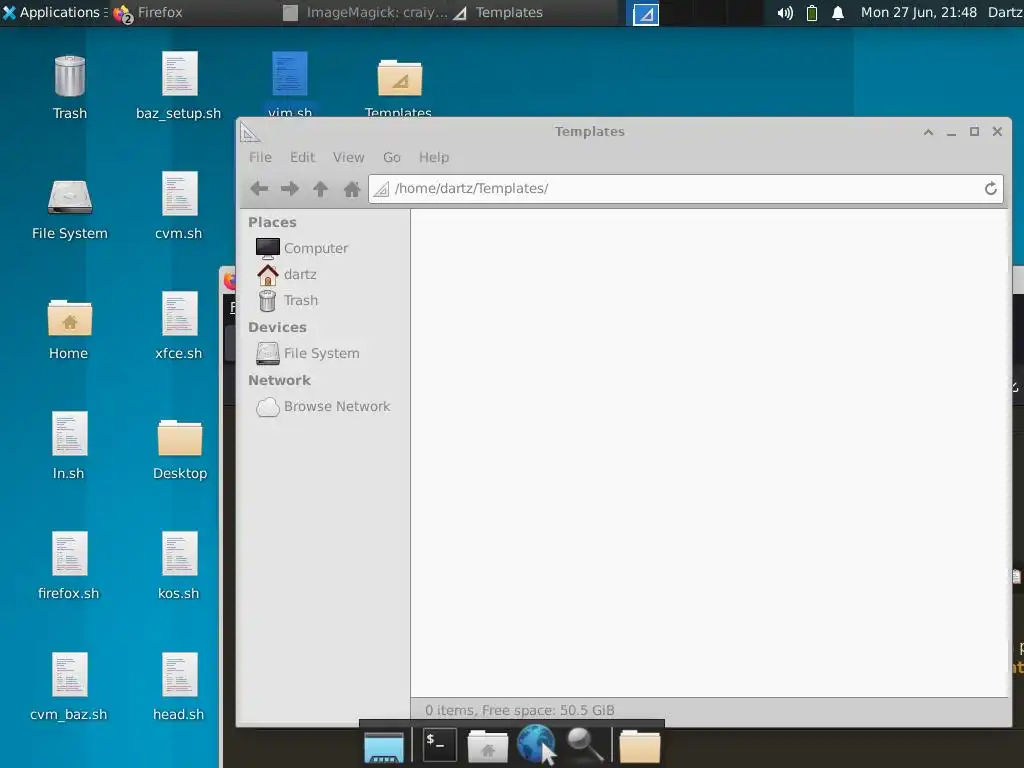Open the Go menu

(392, 157)
